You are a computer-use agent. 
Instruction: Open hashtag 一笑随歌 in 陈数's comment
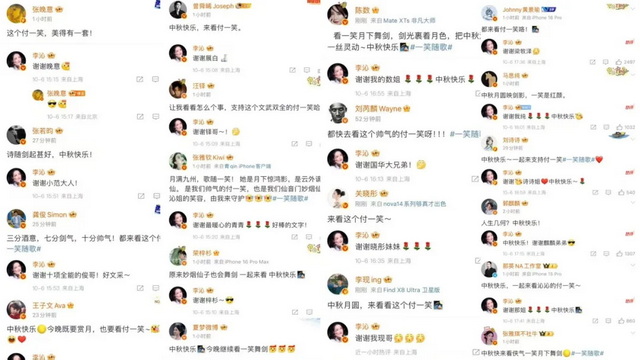point(431,47)
